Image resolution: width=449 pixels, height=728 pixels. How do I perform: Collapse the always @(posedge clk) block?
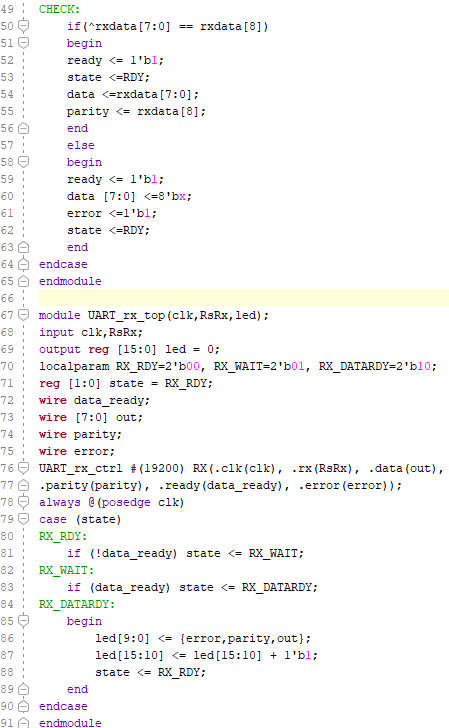click(23, 502)
